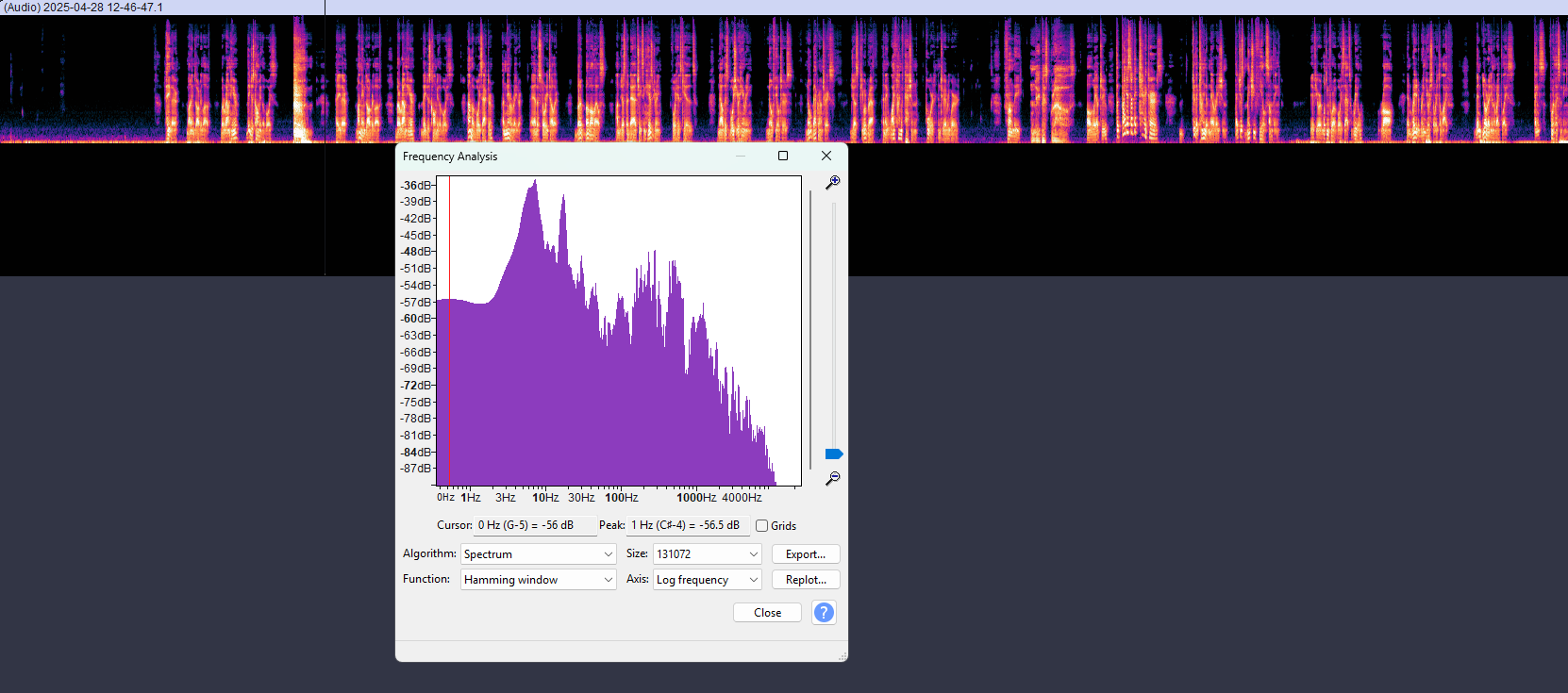Maximize the Frequency Analysis window

click(783, 157)
